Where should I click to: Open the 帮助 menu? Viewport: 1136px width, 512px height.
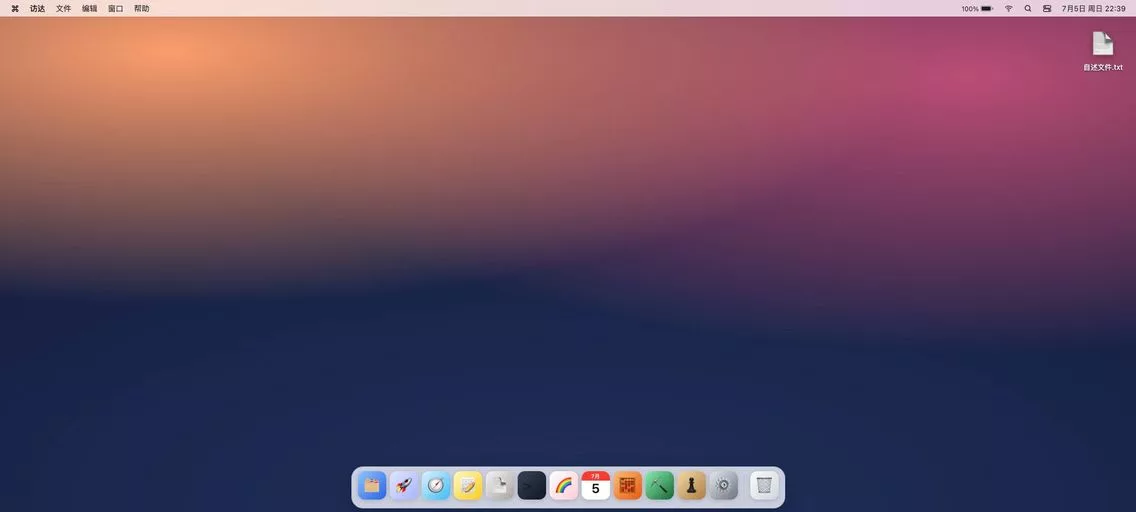tap(141, 9)
